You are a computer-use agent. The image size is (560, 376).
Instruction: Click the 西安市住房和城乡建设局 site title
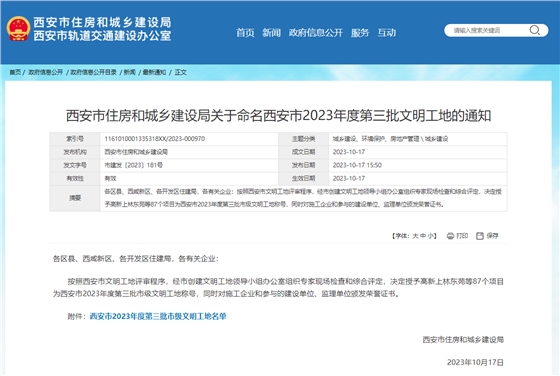click(102, 22)
